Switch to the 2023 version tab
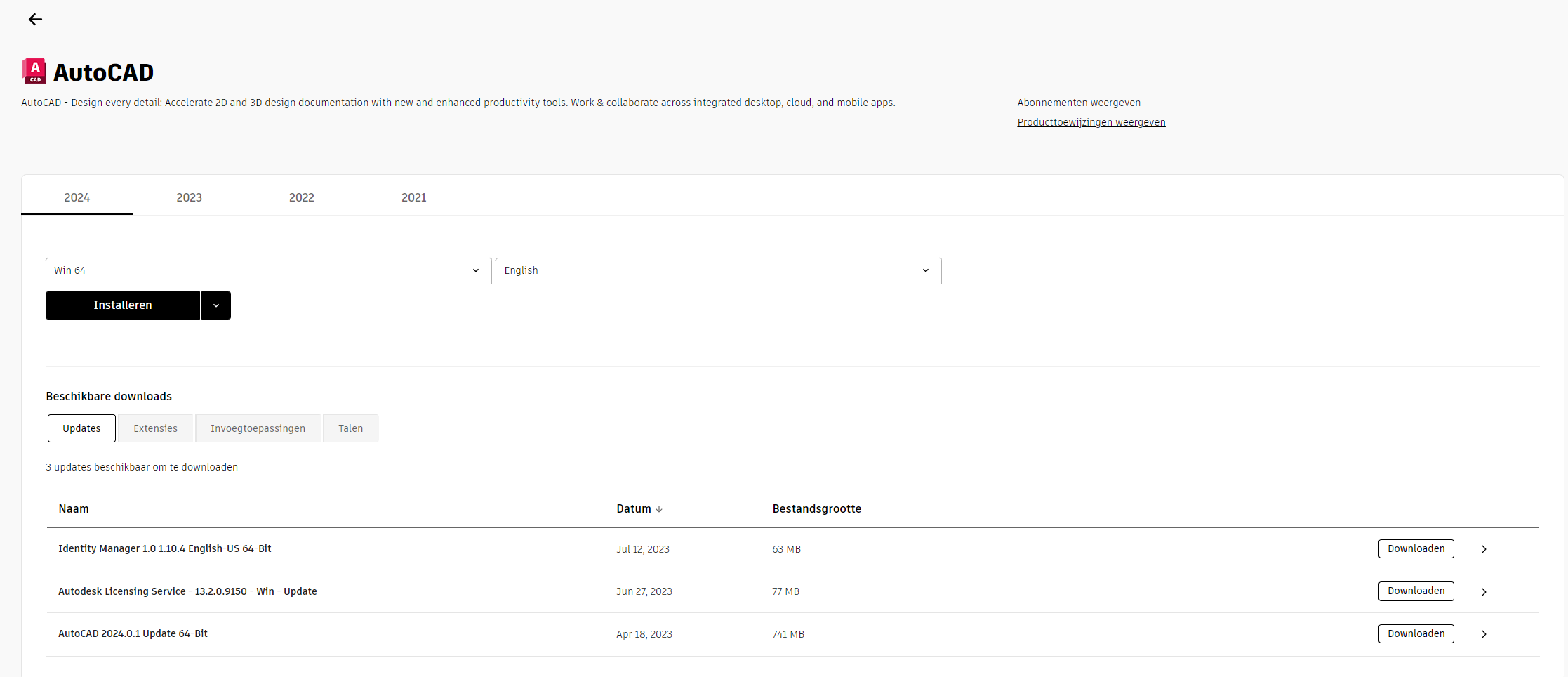The width and height of the screenshot is (1568, 677). coord(190,197)
